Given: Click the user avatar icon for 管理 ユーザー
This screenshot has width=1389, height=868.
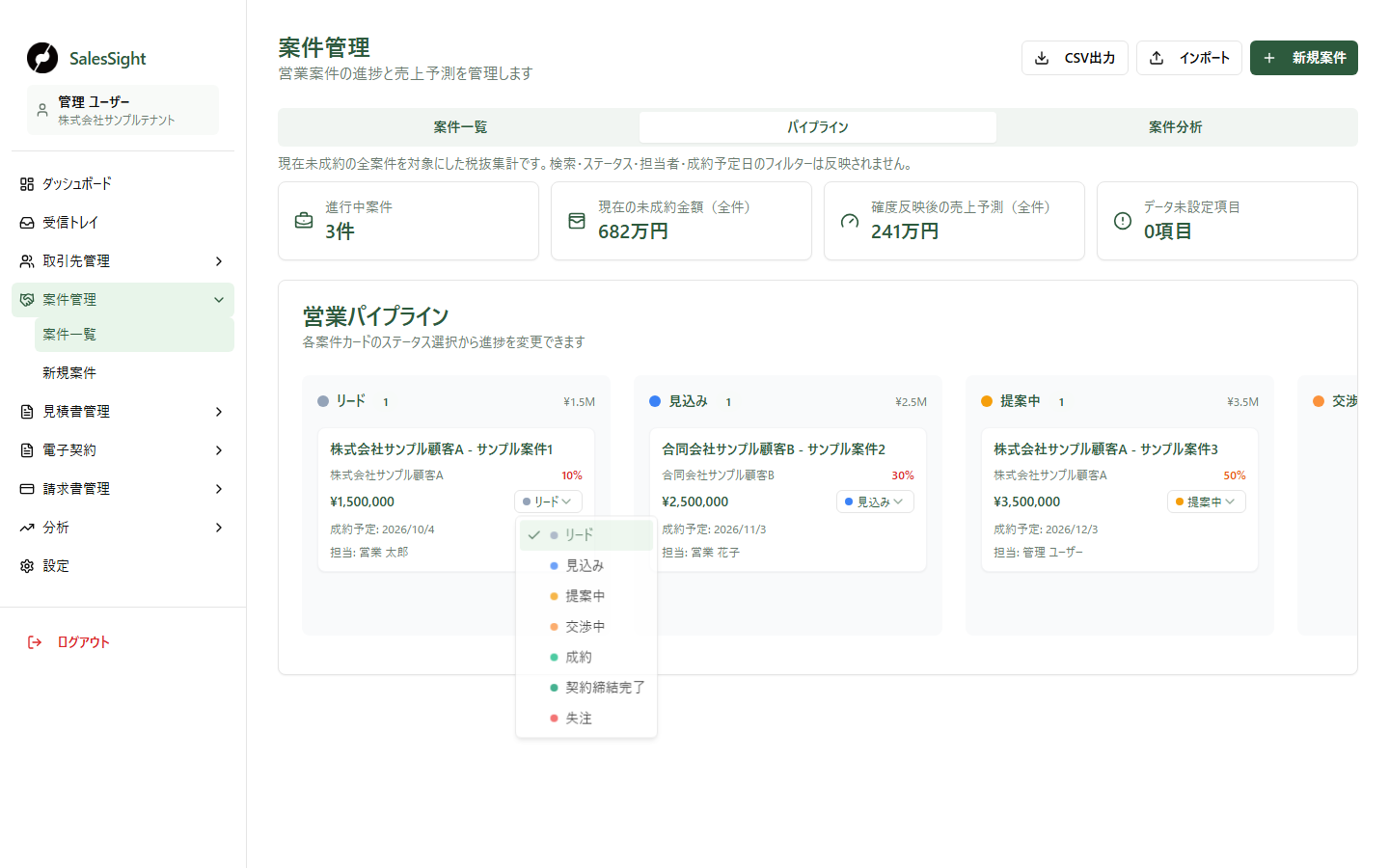Looking at the screenshot, I should 42,110.
